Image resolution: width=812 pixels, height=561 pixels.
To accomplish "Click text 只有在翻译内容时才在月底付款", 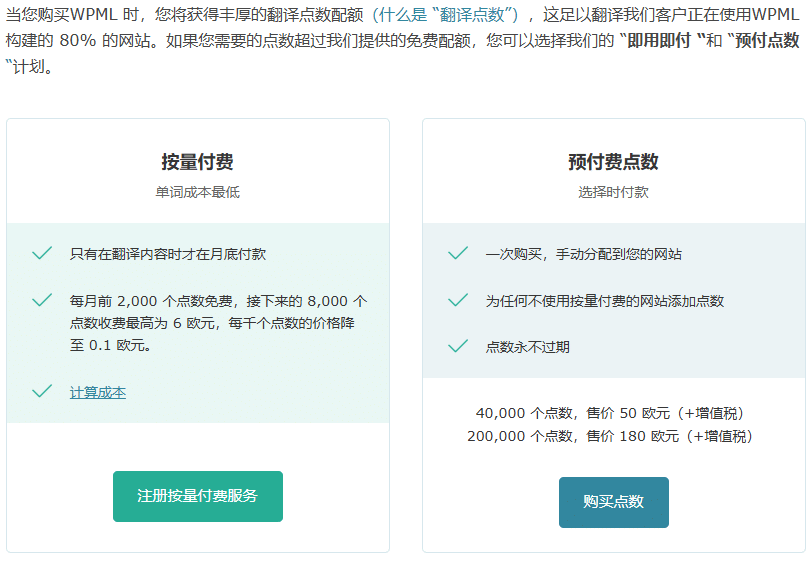I will point(168,254).
